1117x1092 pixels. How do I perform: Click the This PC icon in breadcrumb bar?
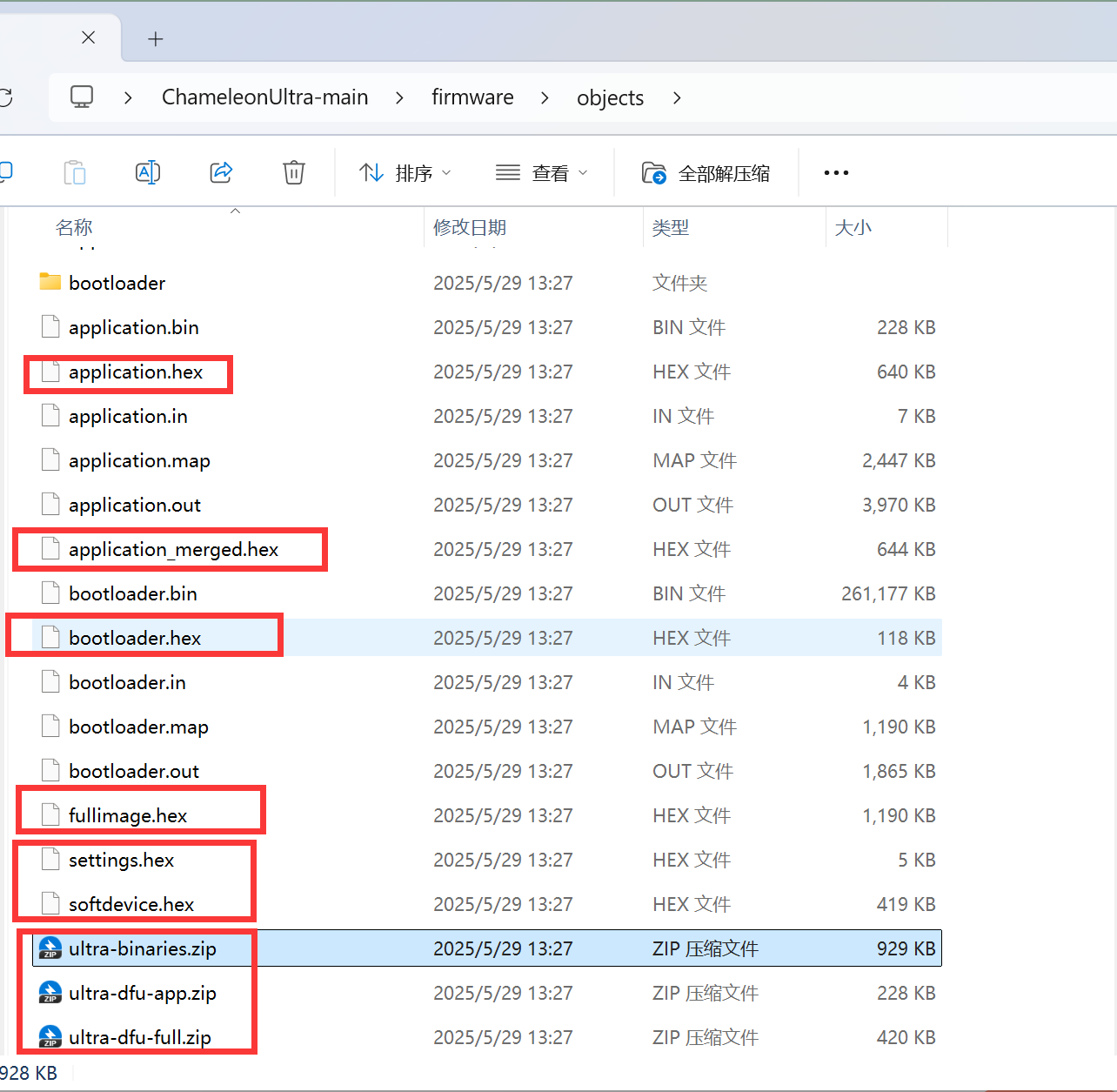(x=81, y=97)
